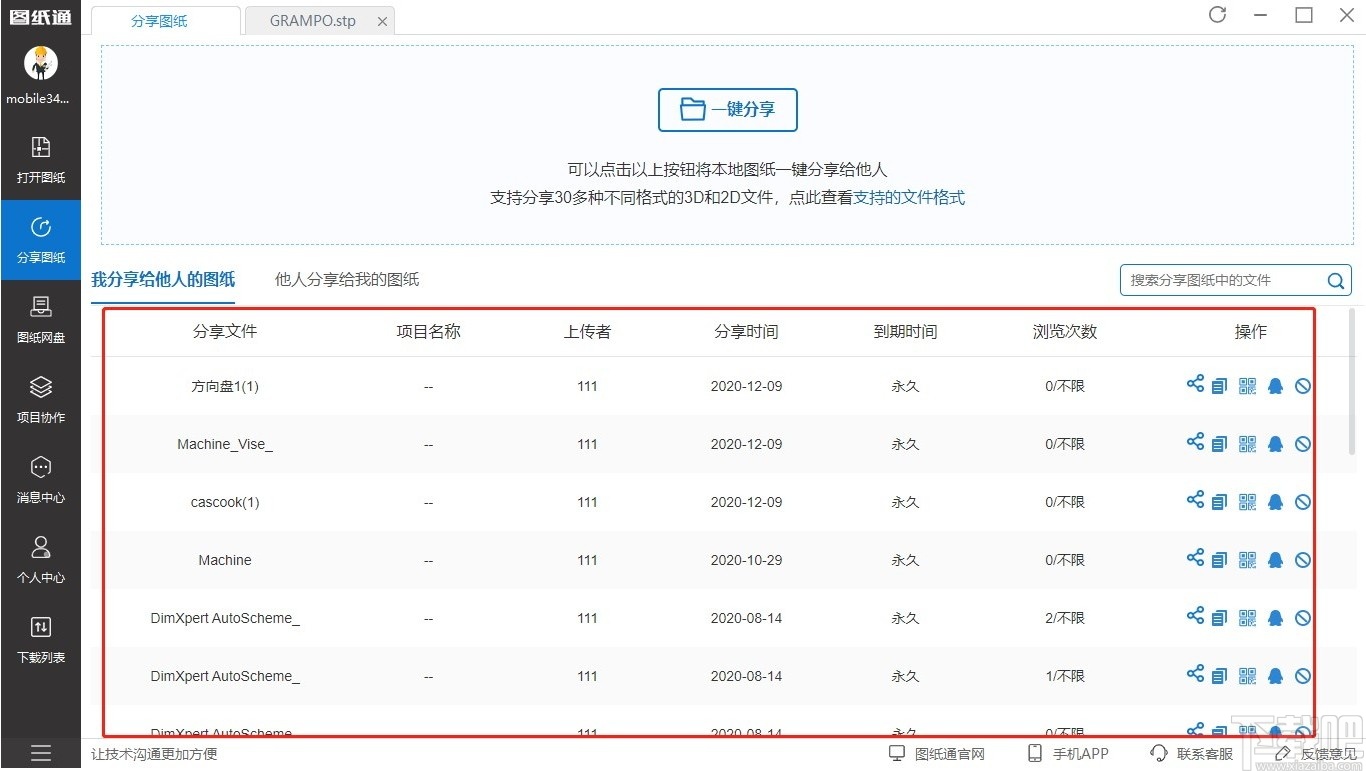Open the hamburger menu at bottom left
The image size is (1366, 771).
pos(41,753)
